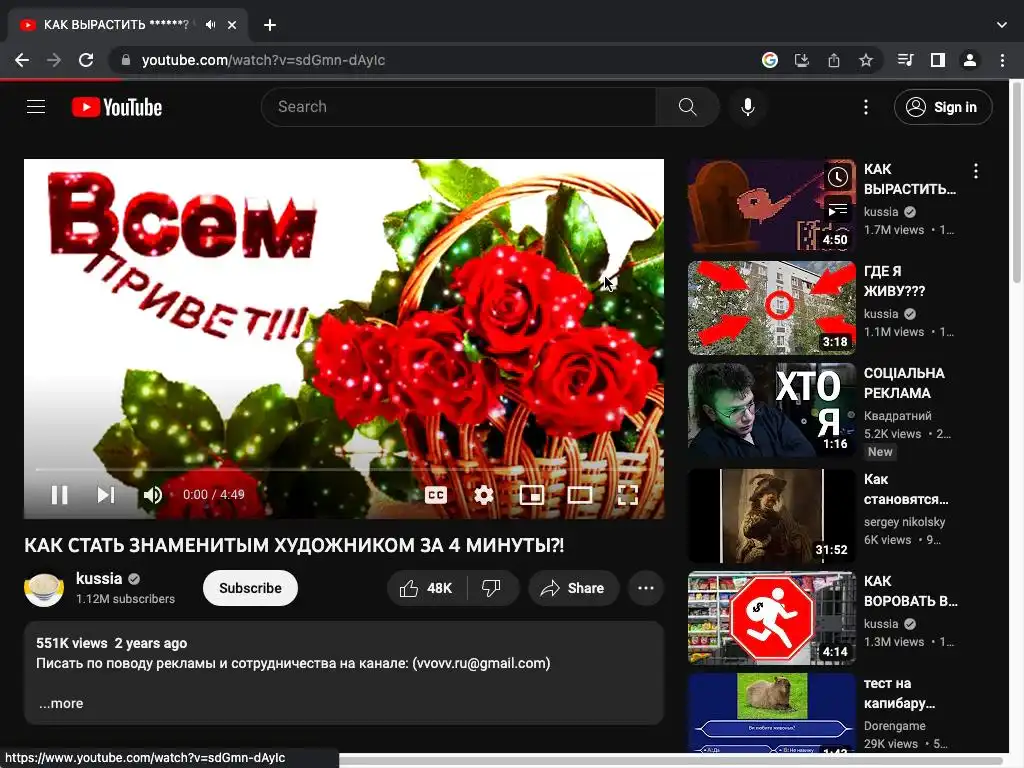The image size is (1024, 768).
Task: Share this page from address bar
Action: (834, 60)
